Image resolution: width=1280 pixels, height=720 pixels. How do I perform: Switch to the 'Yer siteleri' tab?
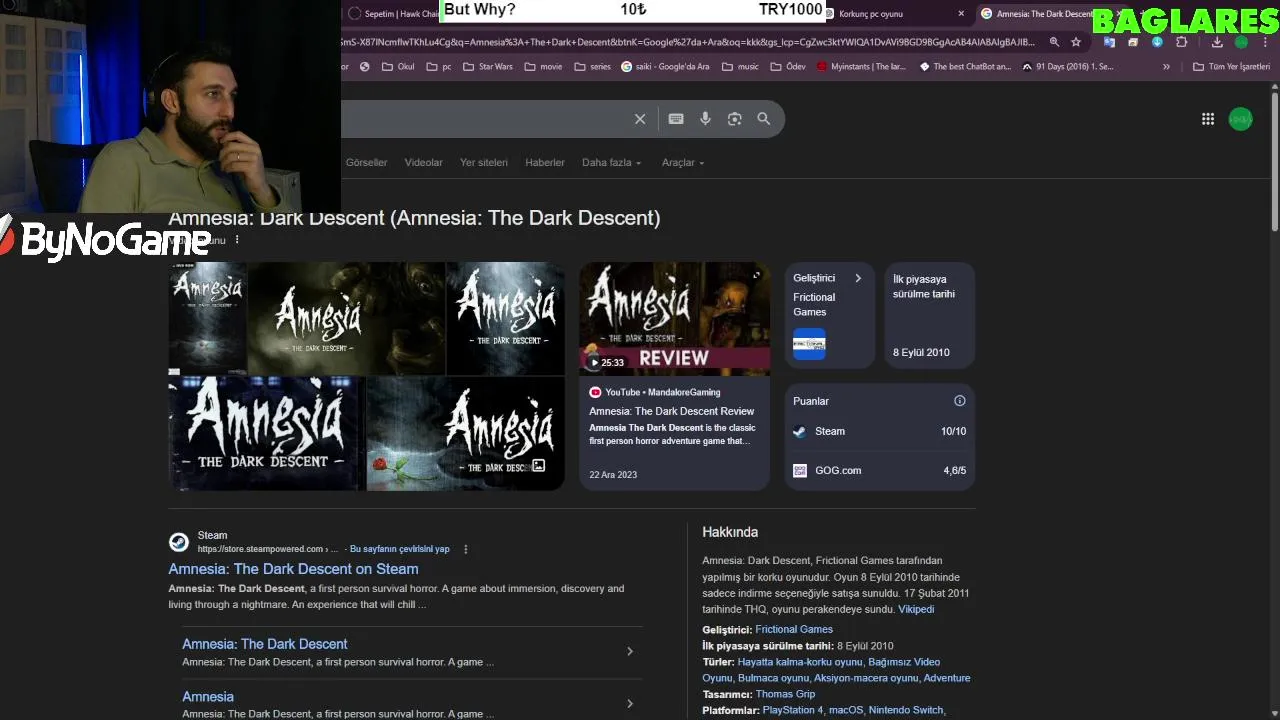click(484, 163)
